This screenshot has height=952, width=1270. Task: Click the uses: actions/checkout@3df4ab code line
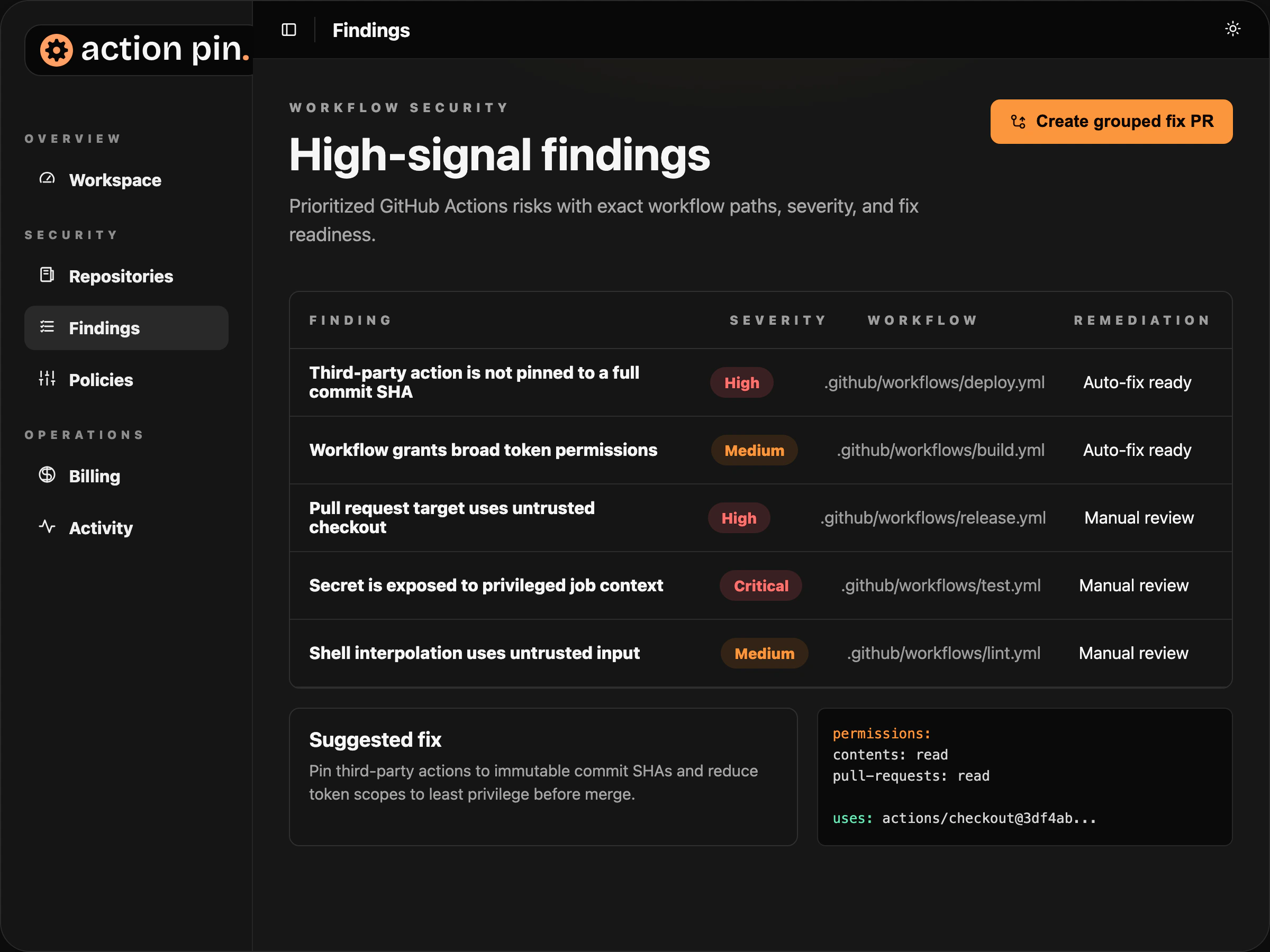[965, 818]
